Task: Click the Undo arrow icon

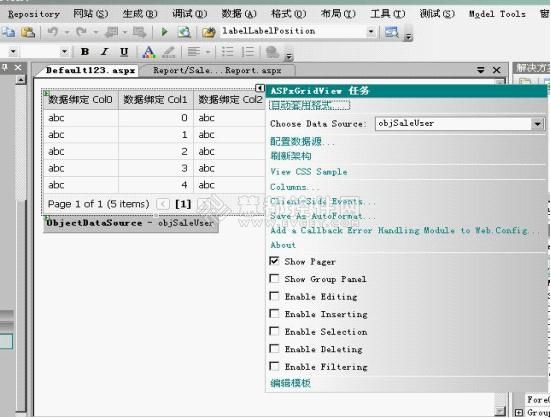Action: pos(53,32)
